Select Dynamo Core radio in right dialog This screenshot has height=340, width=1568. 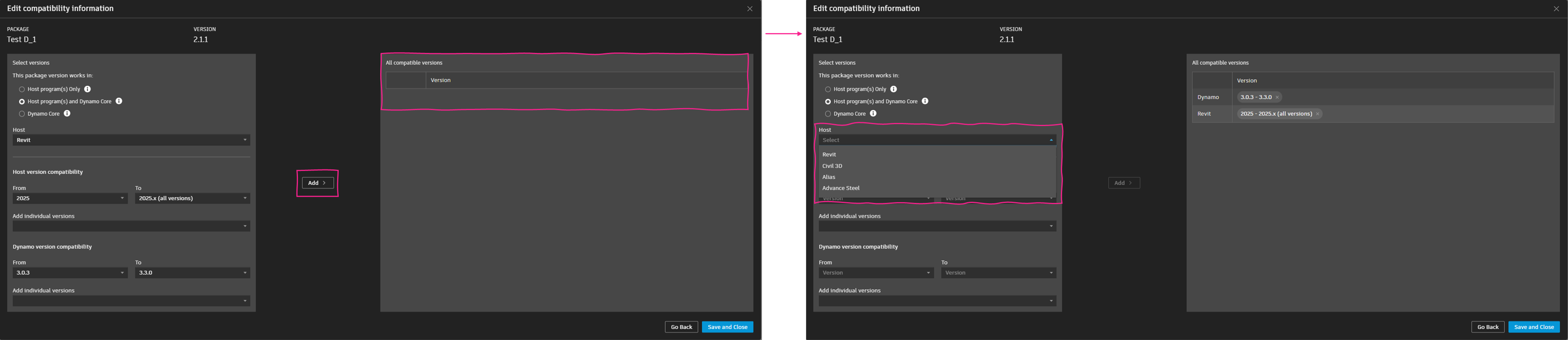click(x=828, y=114)
